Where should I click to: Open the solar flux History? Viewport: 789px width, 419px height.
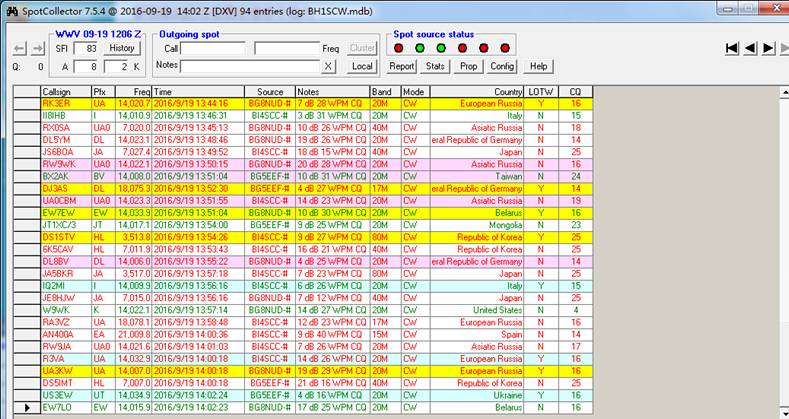(x=122, y=48)
